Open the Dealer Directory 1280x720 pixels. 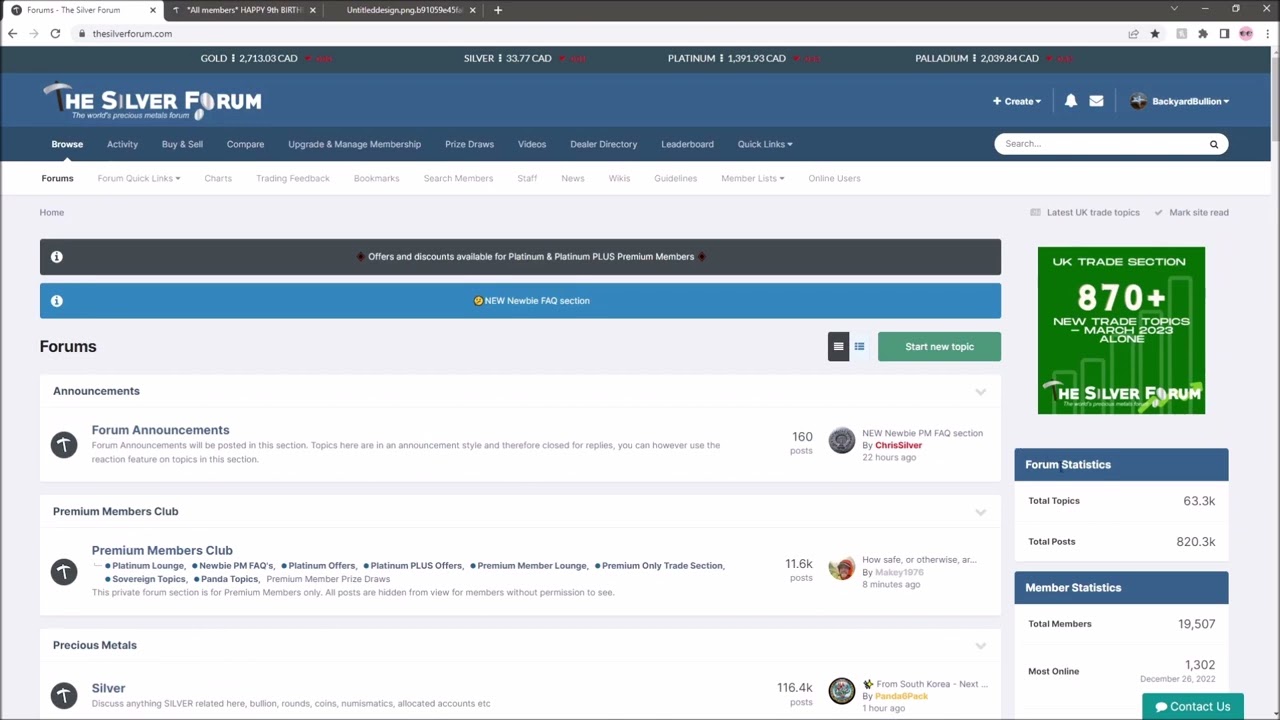(x=603, y=144)
